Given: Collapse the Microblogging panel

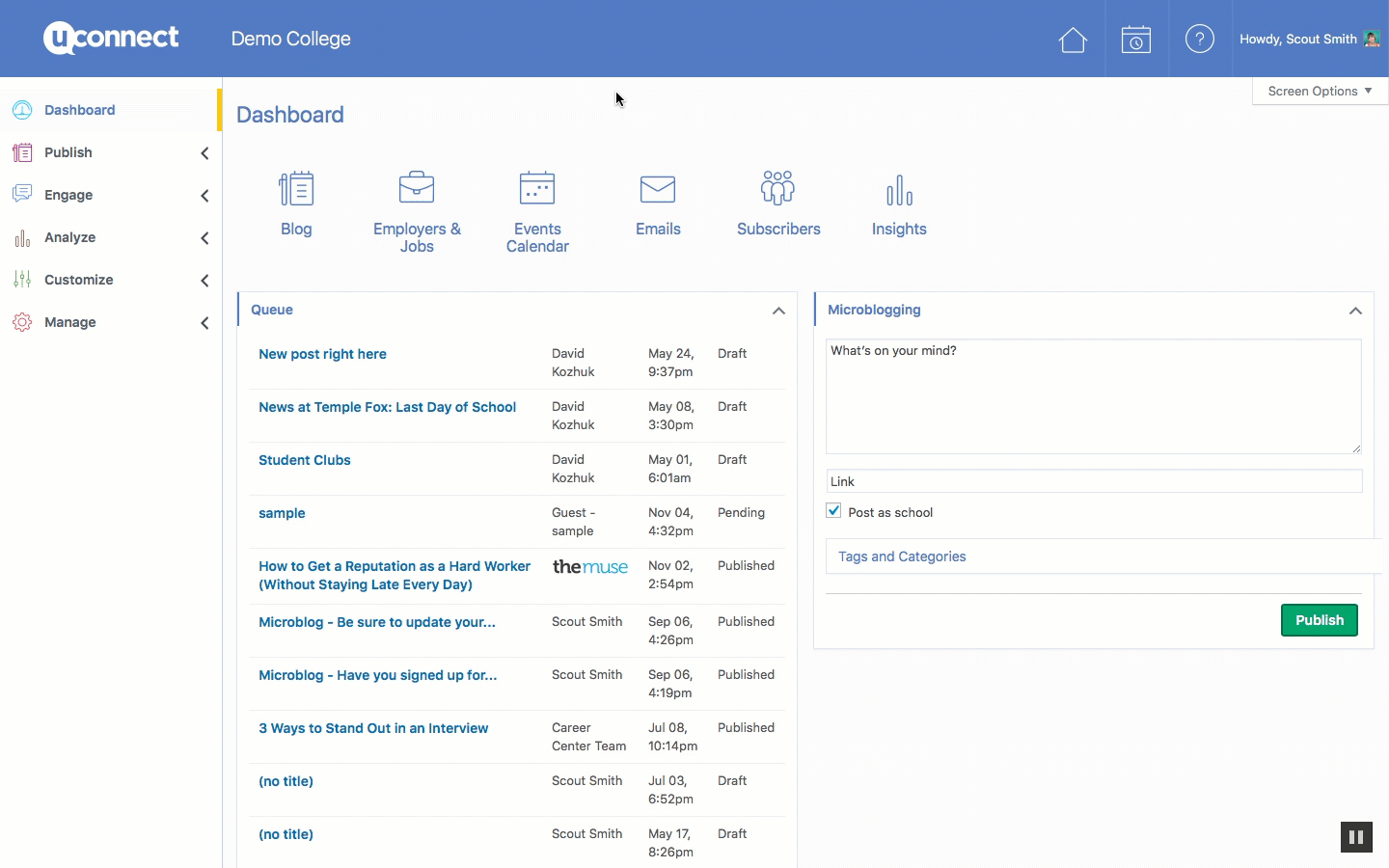Looking at the screenshot, I should click(x=1355, y=311).
